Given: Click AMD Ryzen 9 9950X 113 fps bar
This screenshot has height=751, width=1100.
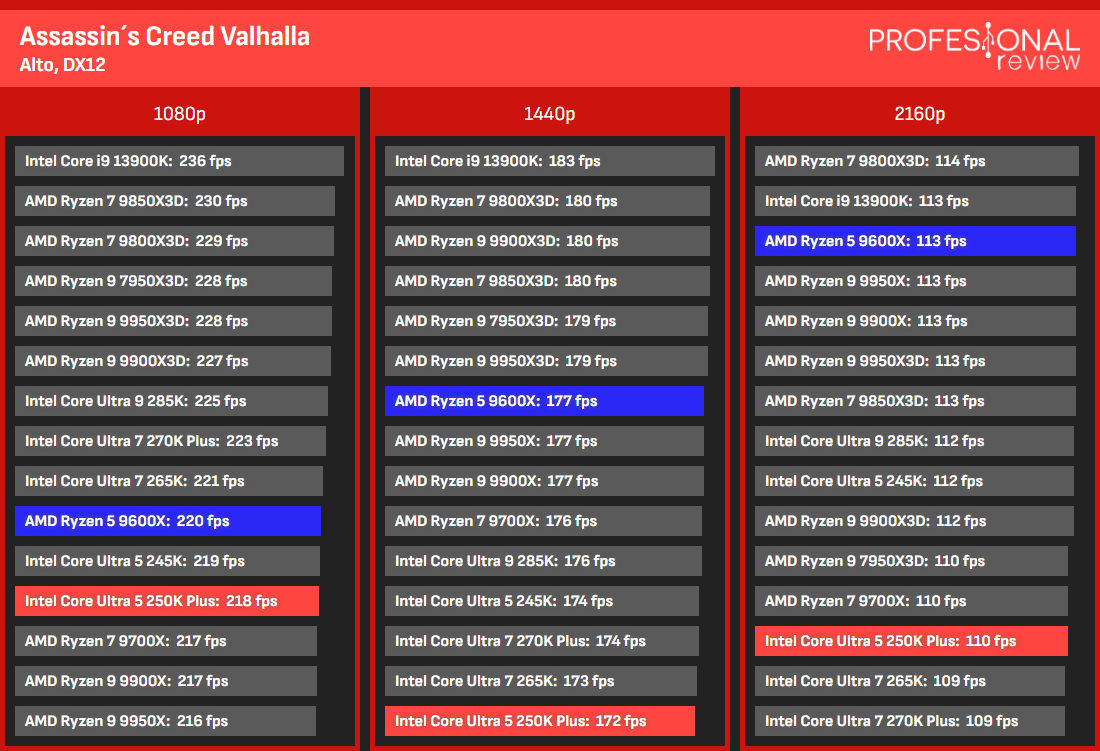Looking at the screenshot, I should click(x=915, y=280).
